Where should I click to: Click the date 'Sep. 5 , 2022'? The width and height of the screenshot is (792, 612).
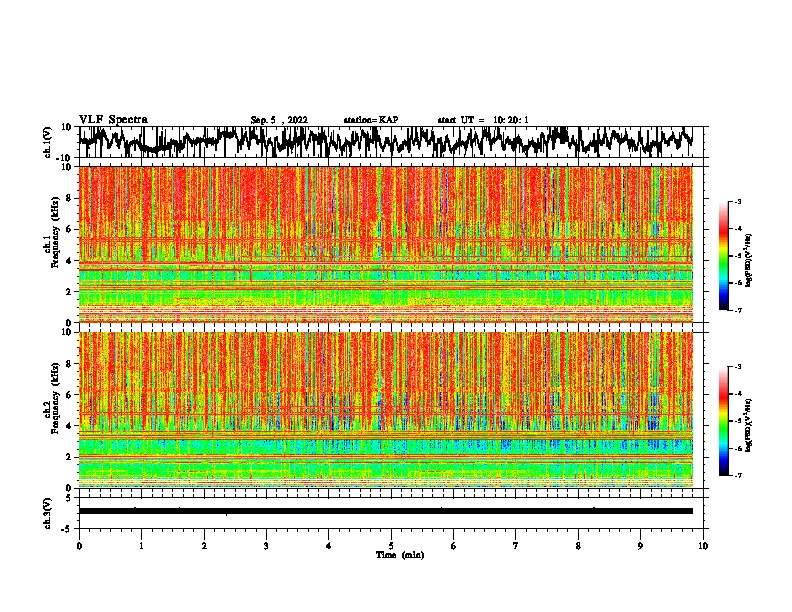click(x=279, y=120)
